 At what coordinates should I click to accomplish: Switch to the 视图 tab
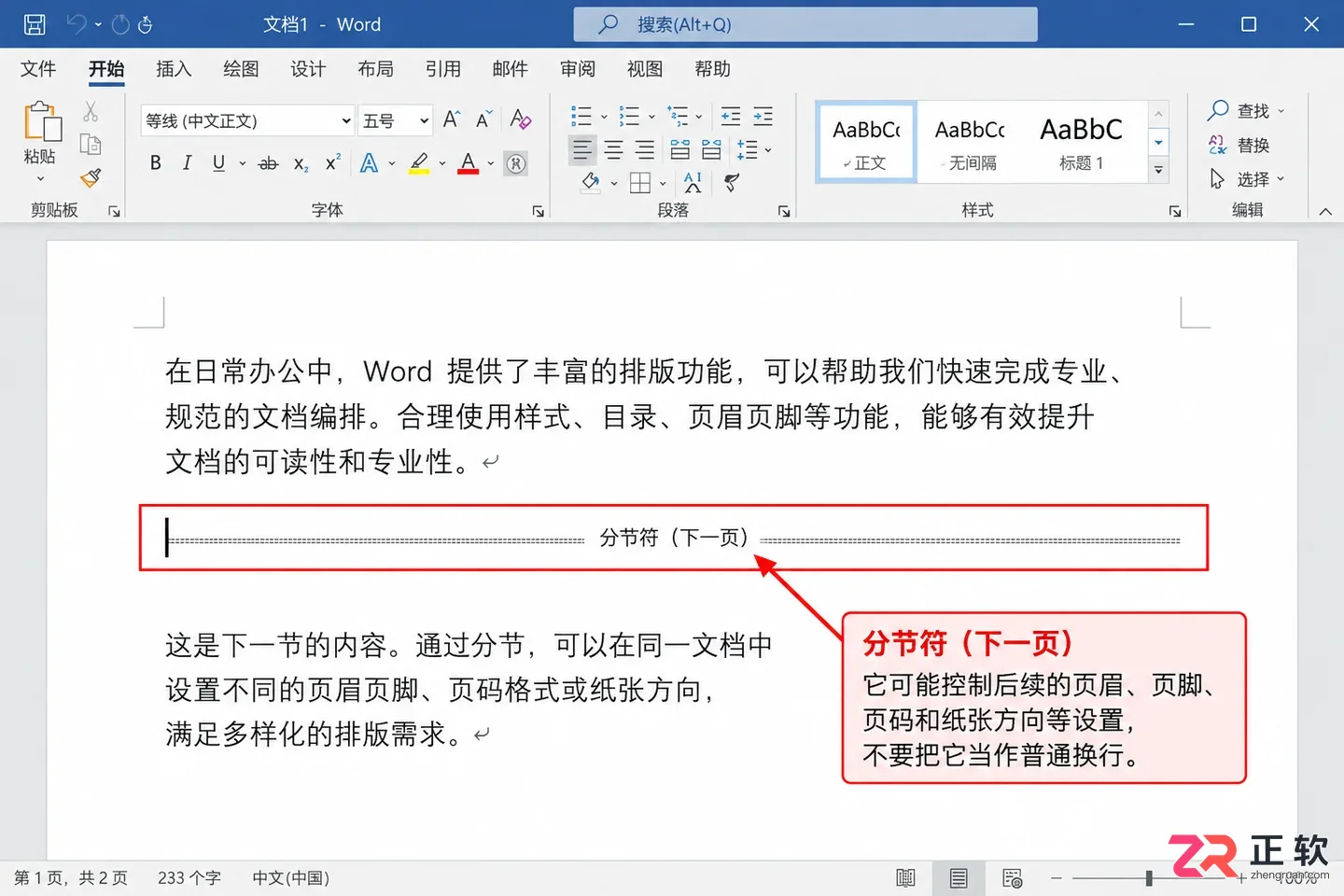click(x=645, y=69)
